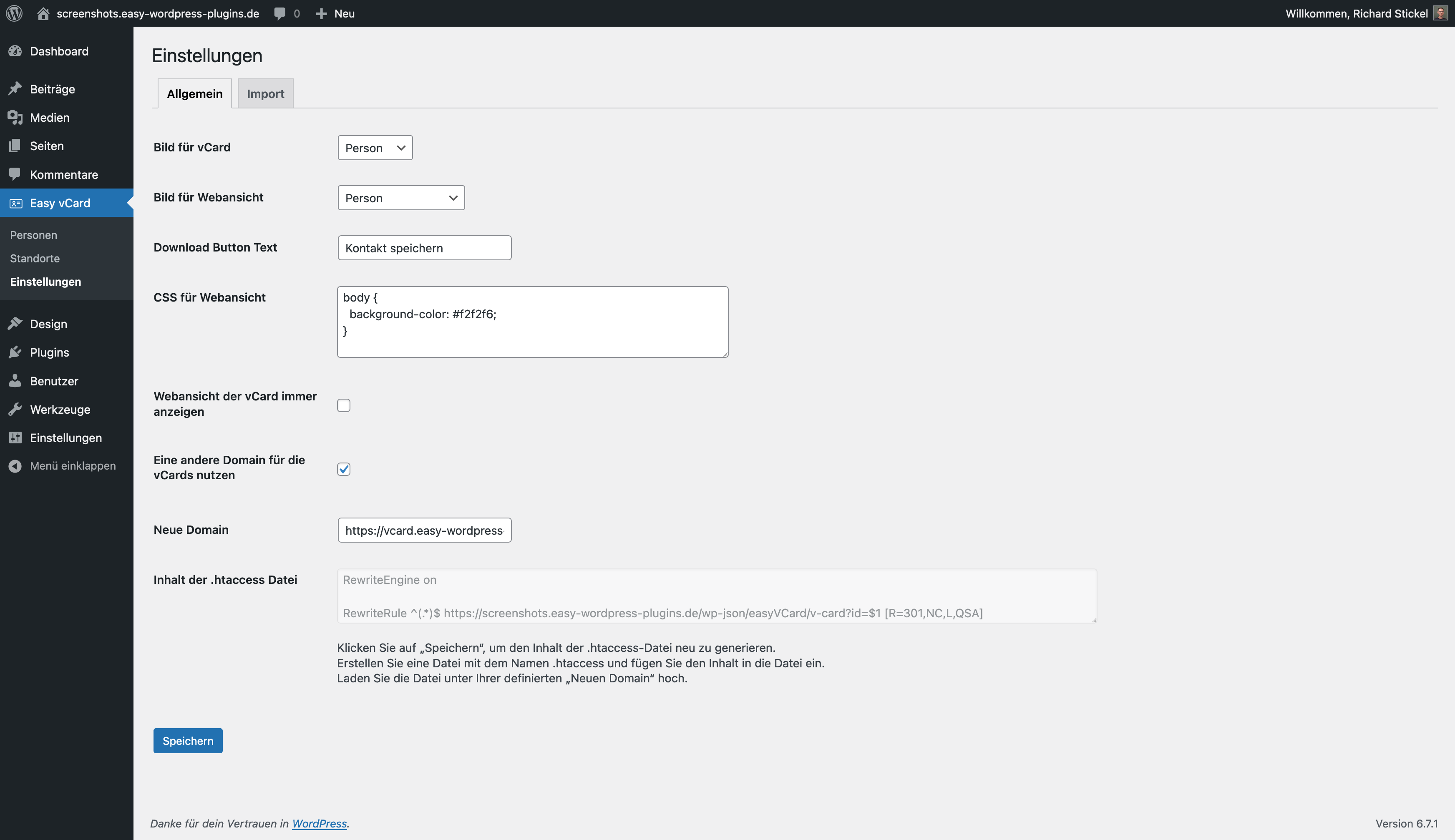Click the Dashboard gauge icon
Screen dimensions: 1455x840
click(15, 51)
